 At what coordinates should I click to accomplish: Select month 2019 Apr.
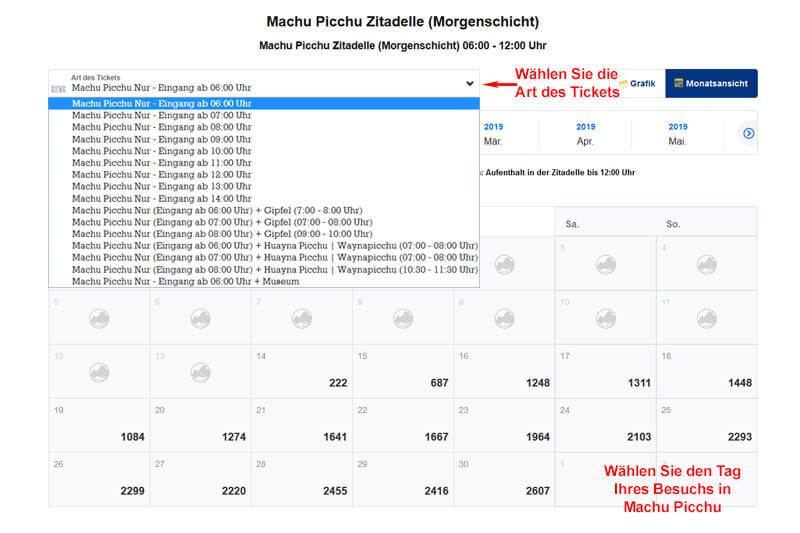point(585,134)
